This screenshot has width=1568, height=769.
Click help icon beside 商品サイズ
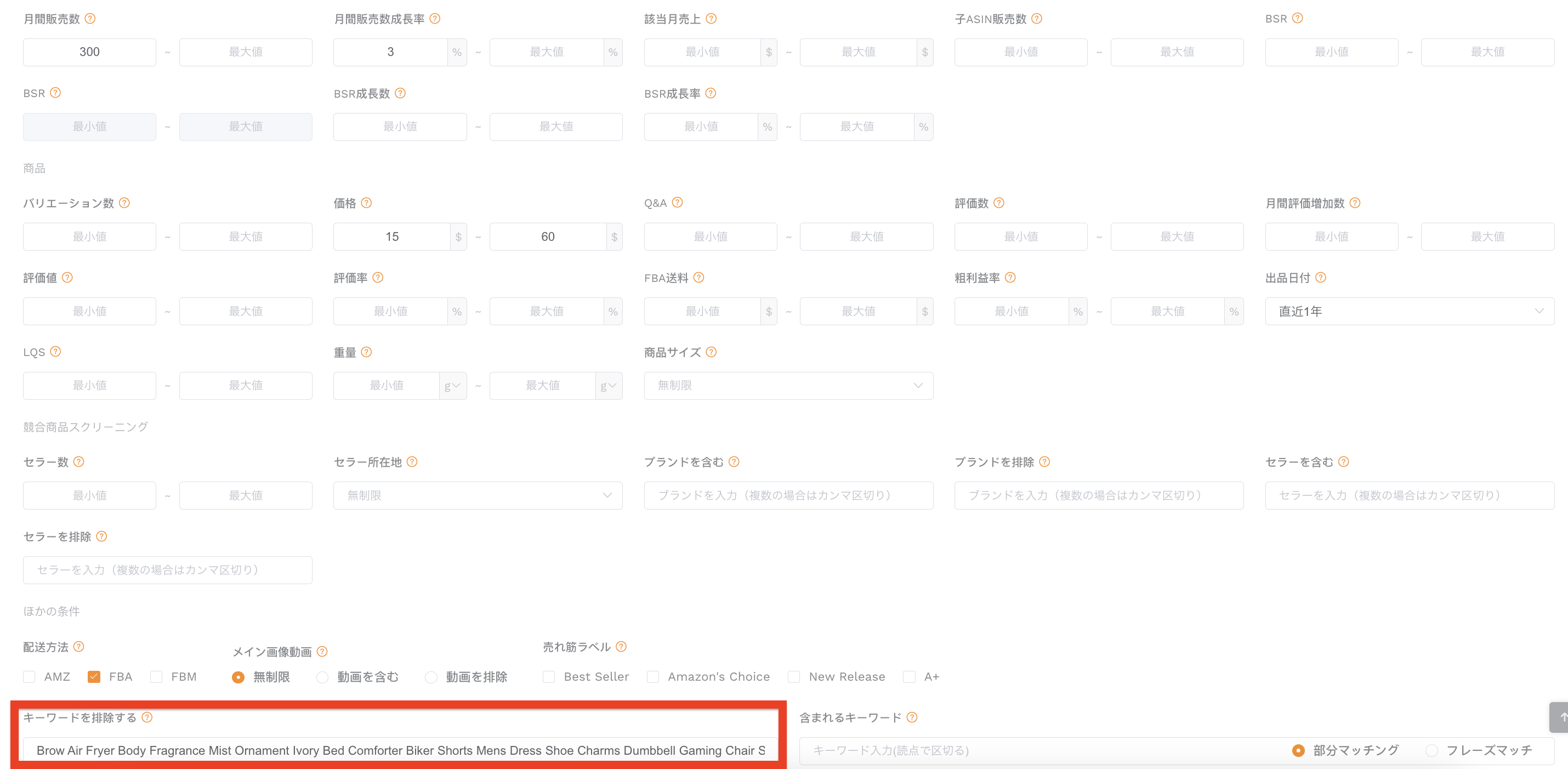coord(711,352)
